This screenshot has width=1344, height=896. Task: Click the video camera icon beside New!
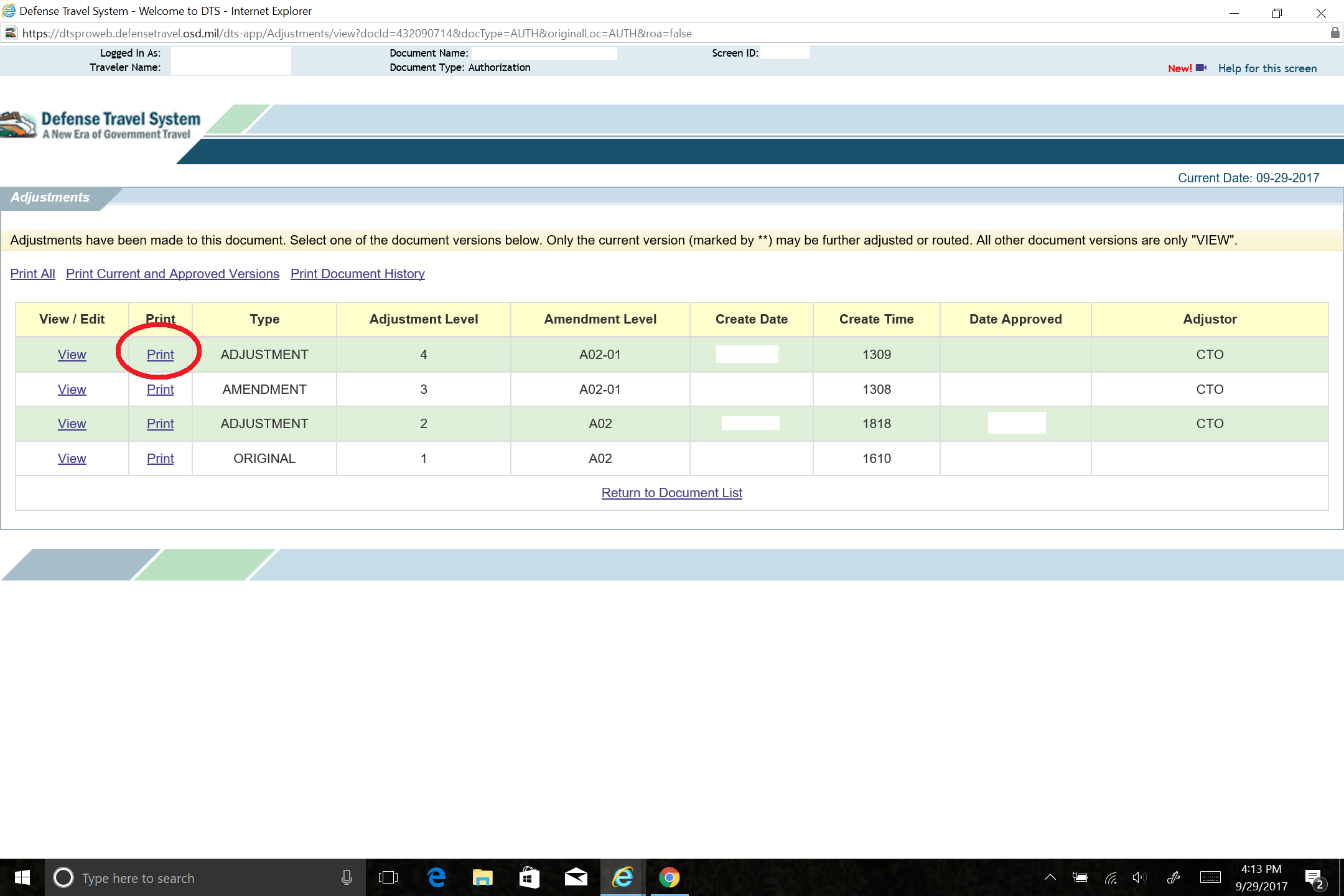click(1201, 68)
